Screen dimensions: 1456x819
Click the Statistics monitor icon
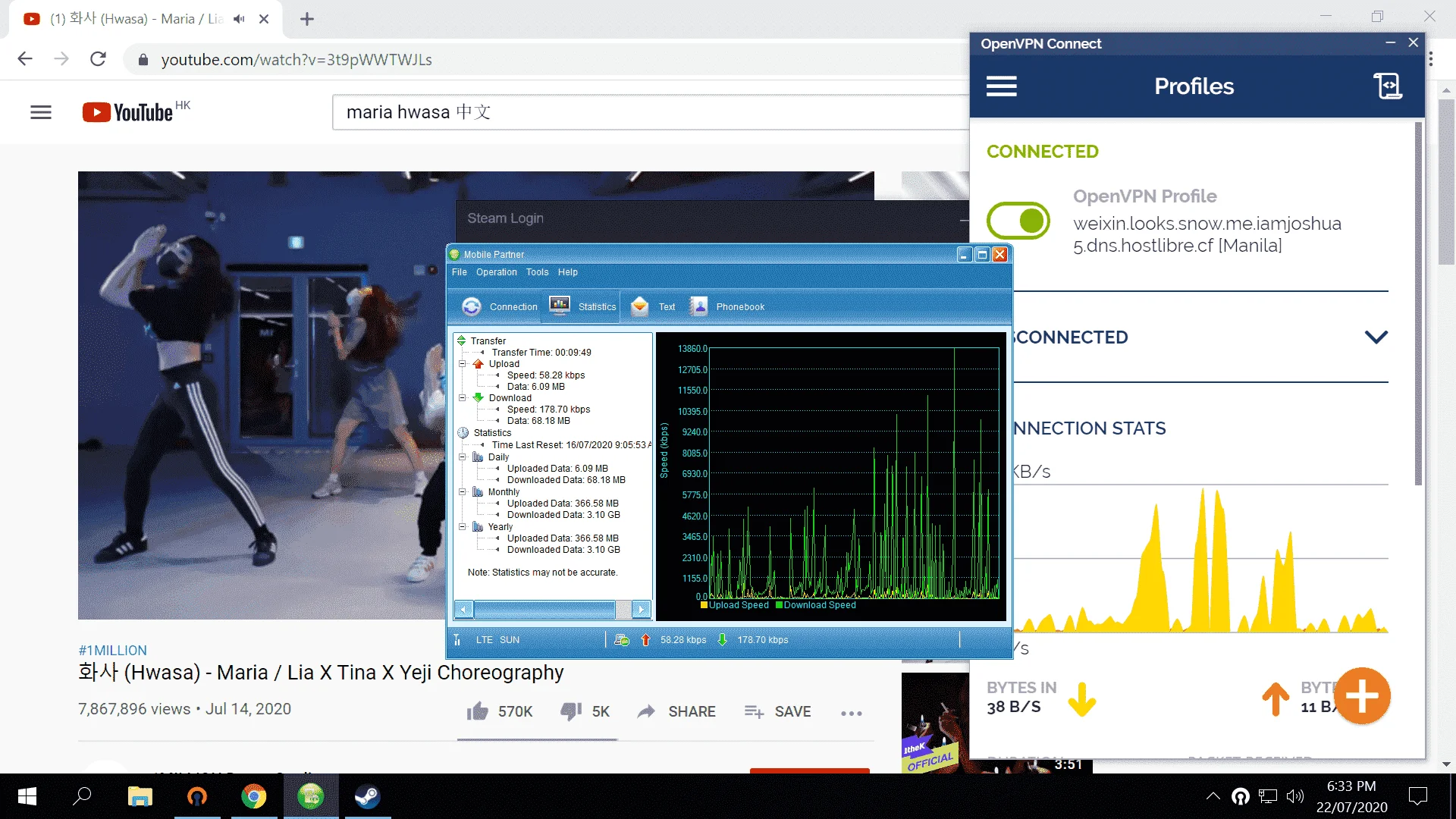(x=560, y=306)
